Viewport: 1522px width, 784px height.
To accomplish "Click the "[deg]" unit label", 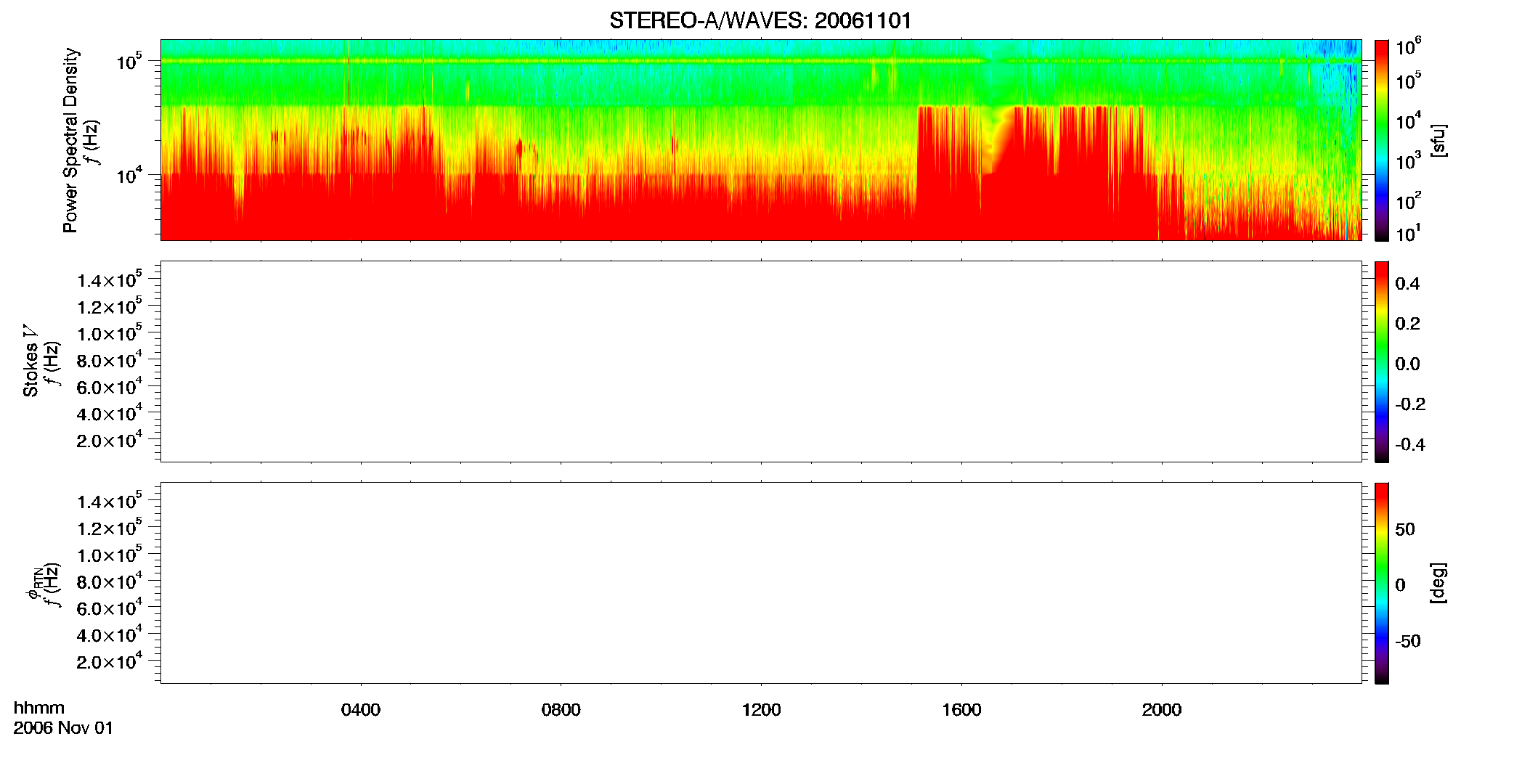I will tap(1438, 583).
